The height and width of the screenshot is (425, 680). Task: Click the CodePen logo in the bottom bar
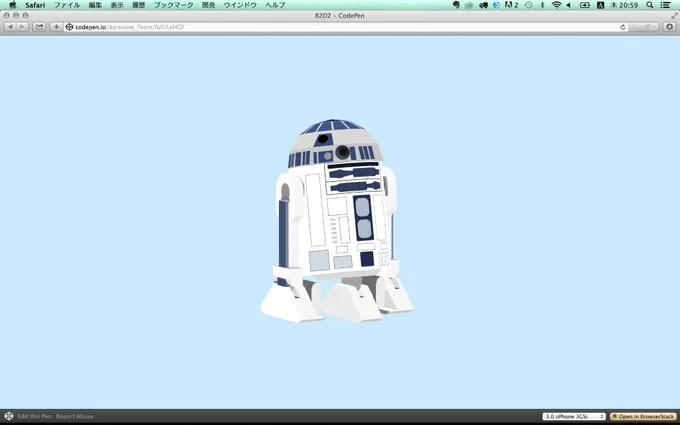pos(9,416)
